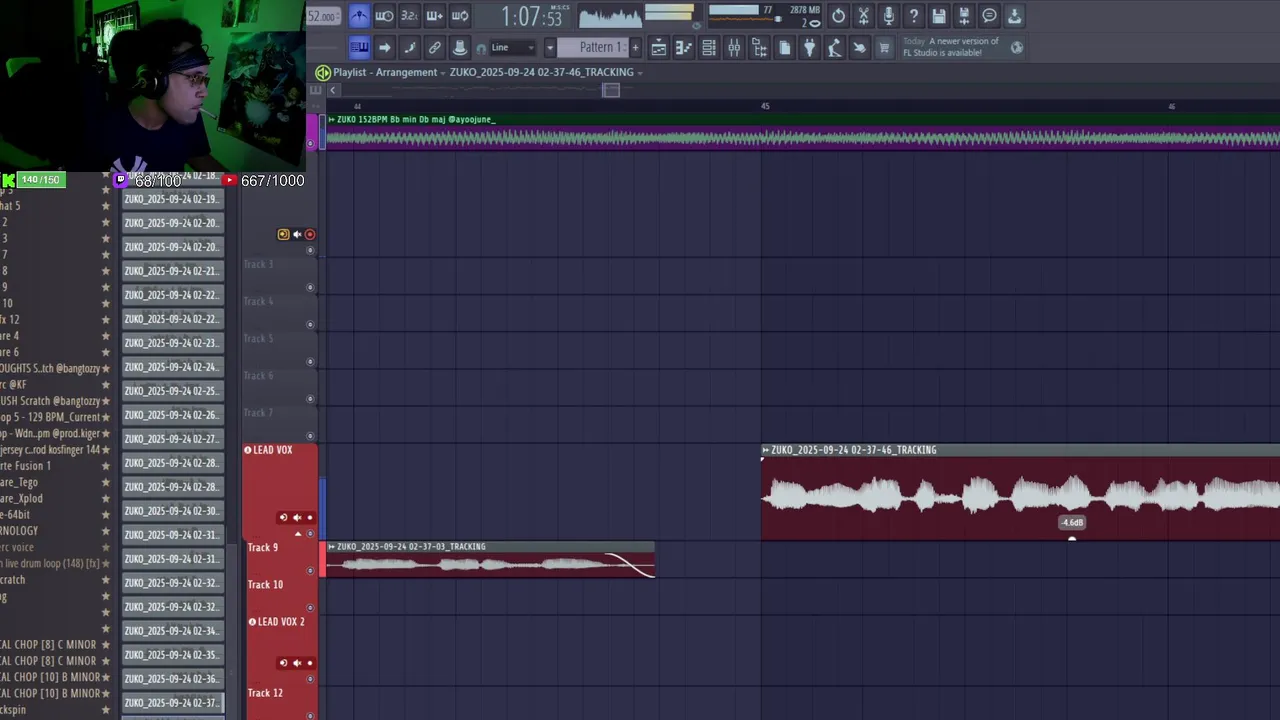Open the audio editor scissors icon
1280x720 pixels.
[863, 16]
